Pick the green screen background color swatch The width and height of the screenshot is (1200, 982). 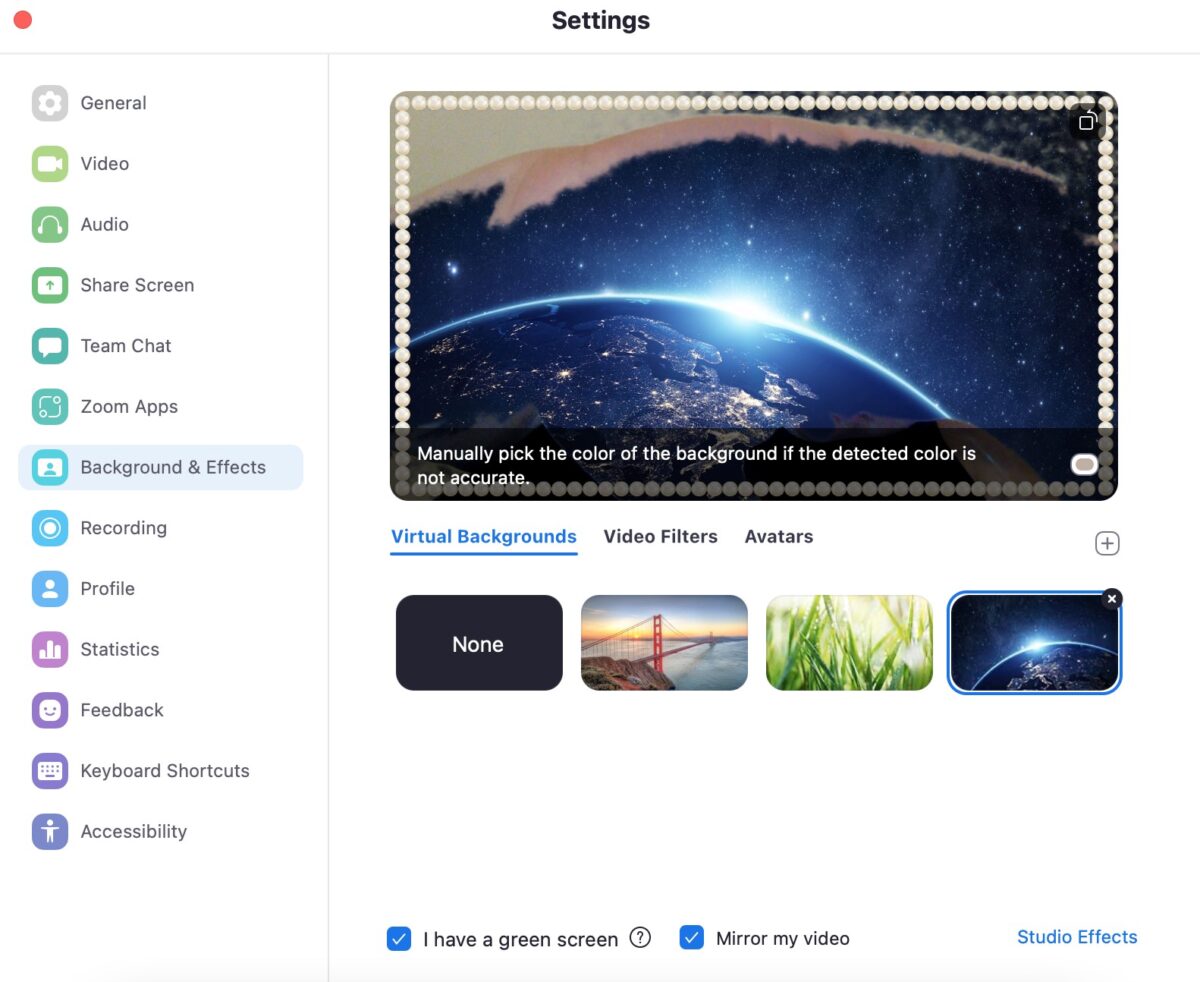pyautogui.click(x=1084, y=464)
